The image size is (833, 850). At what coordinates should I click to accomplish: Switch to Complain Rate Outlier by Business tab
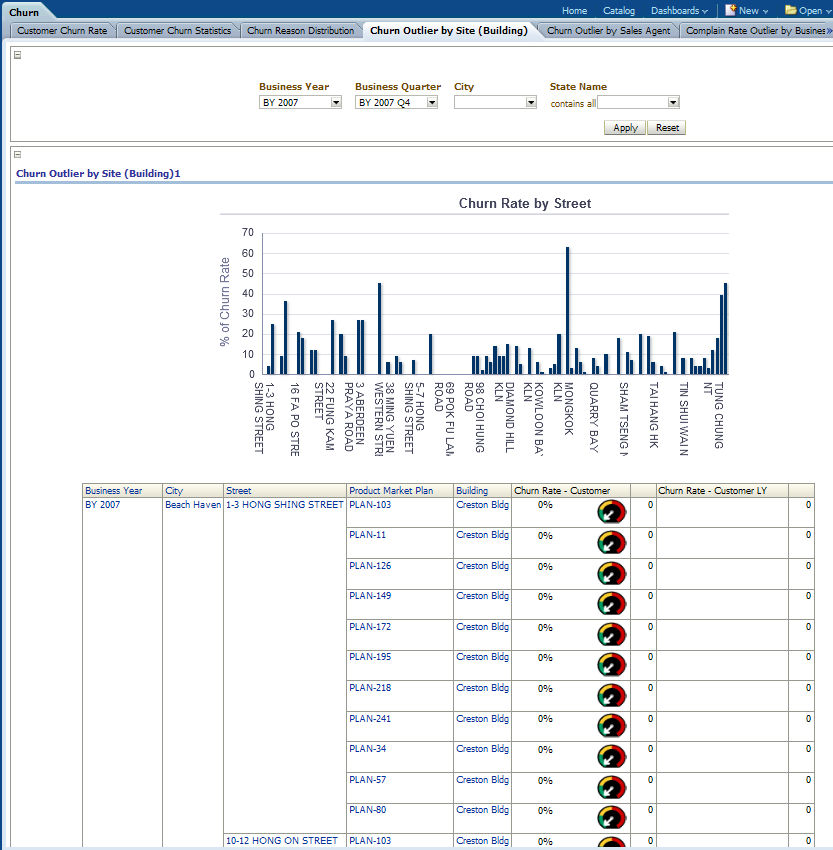click(755, 31)
